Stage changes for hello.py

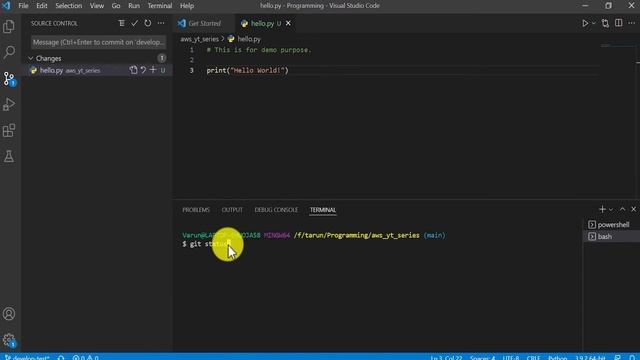[x=153, y=70]
